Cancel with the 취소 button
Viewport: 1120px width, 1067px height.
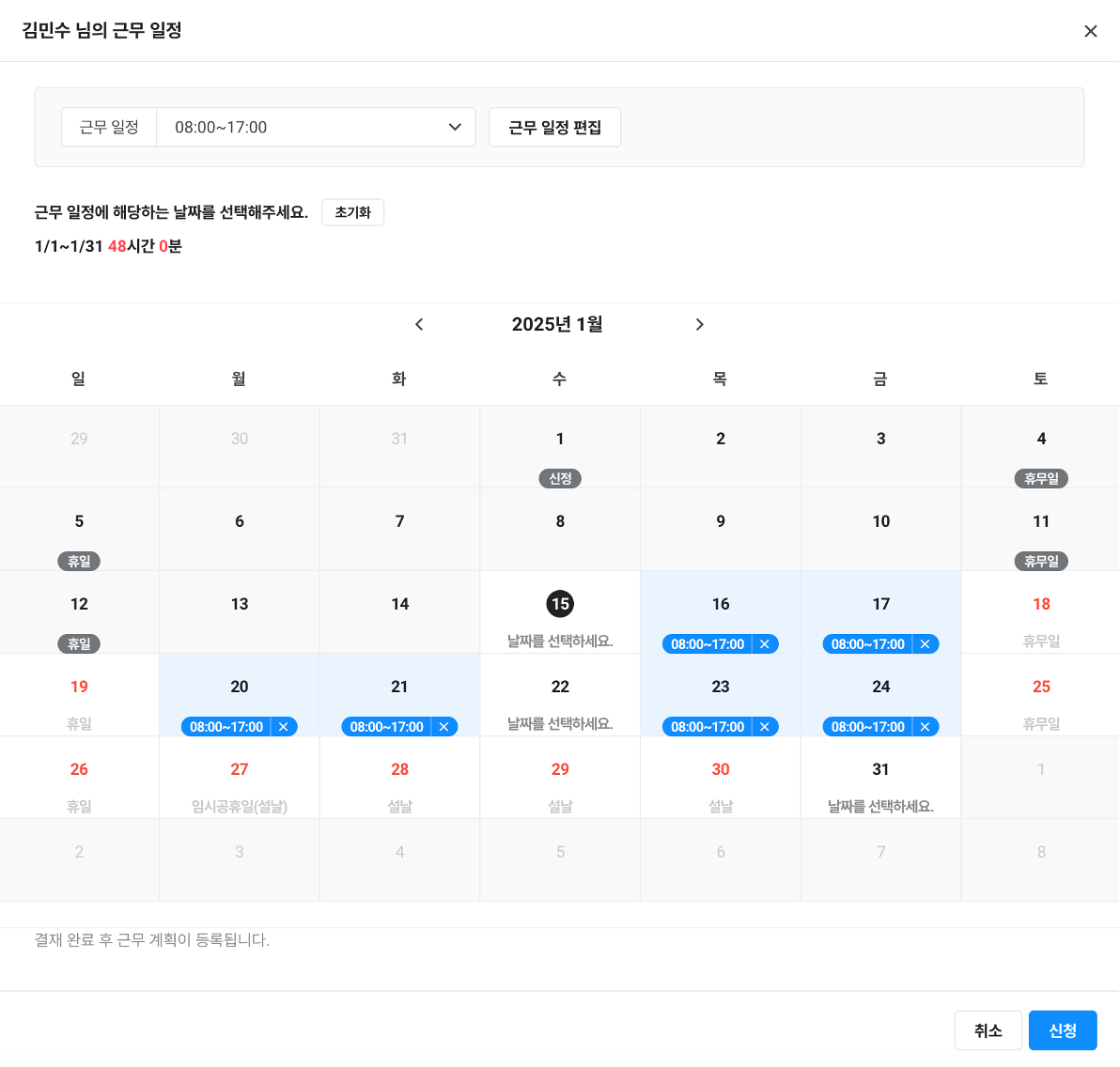coord(988,1030)
